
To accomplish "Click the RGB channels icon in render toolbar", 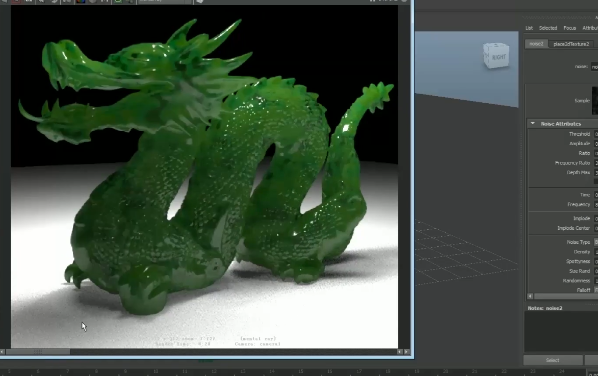I will point(80,2).
